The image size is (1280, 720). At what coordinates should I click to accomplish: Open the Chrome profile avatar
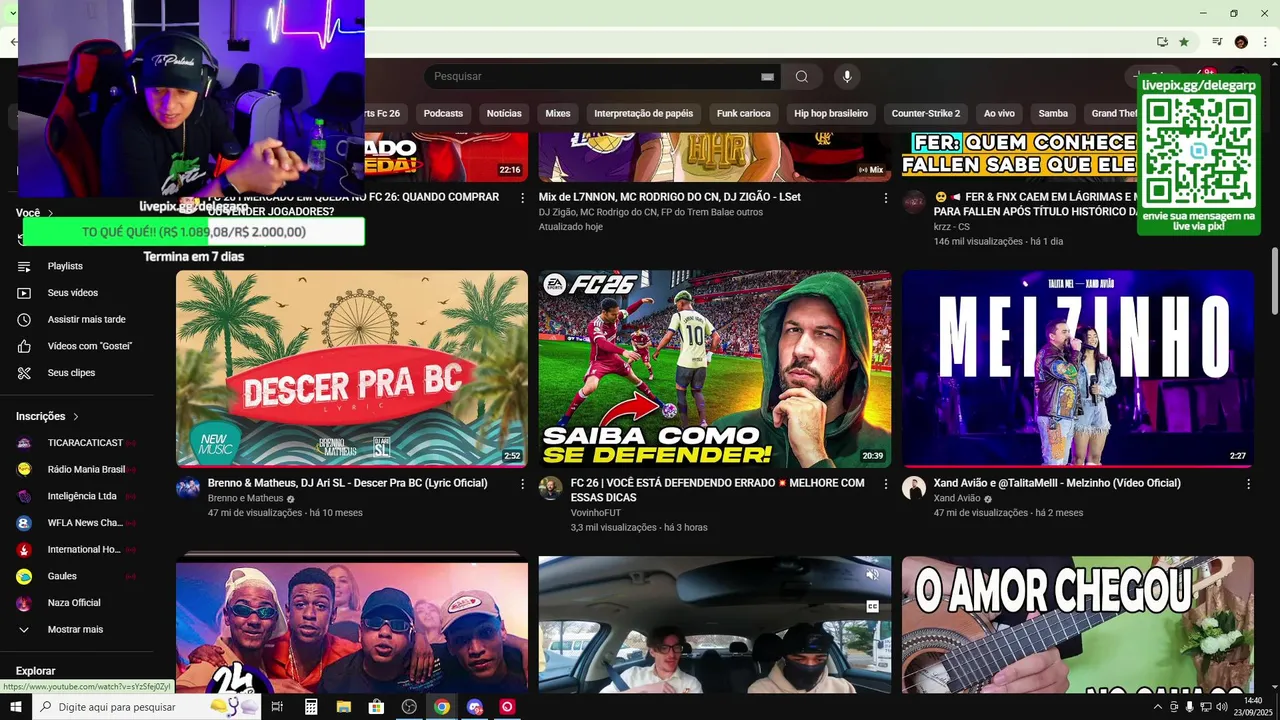click(x=1241, y=42)
